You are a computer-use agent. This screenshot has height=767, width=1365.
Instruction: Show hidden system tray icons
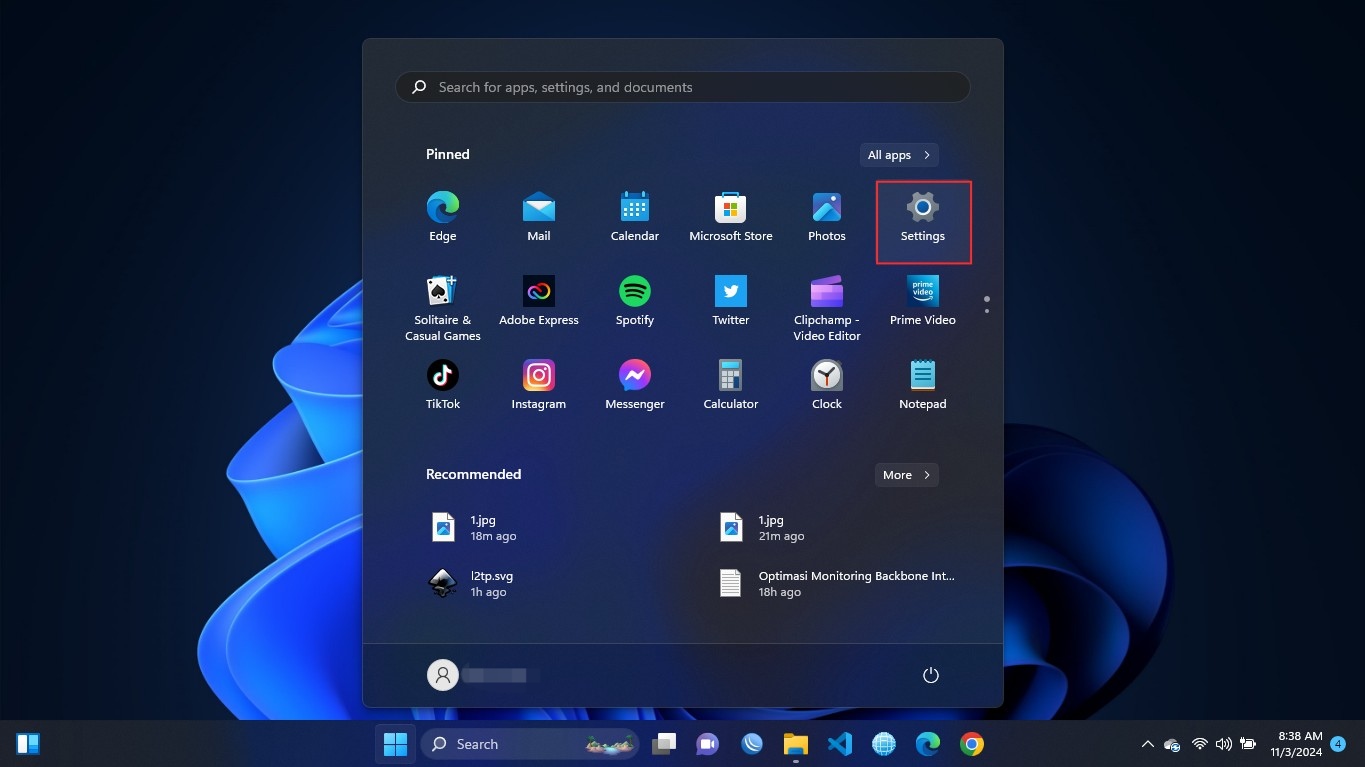coord(1147,744)
